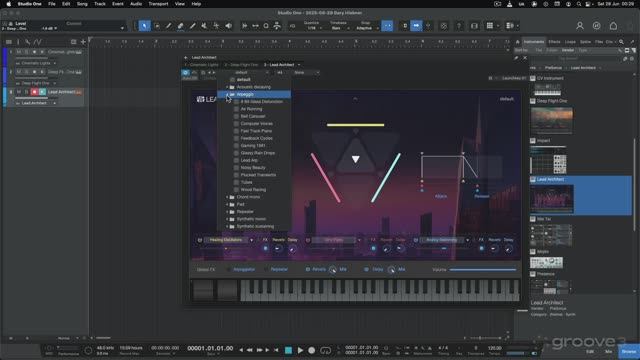This screenshot has height=360, width=640.
Task: Open the wrench options above the tracks
Action: 27,42
